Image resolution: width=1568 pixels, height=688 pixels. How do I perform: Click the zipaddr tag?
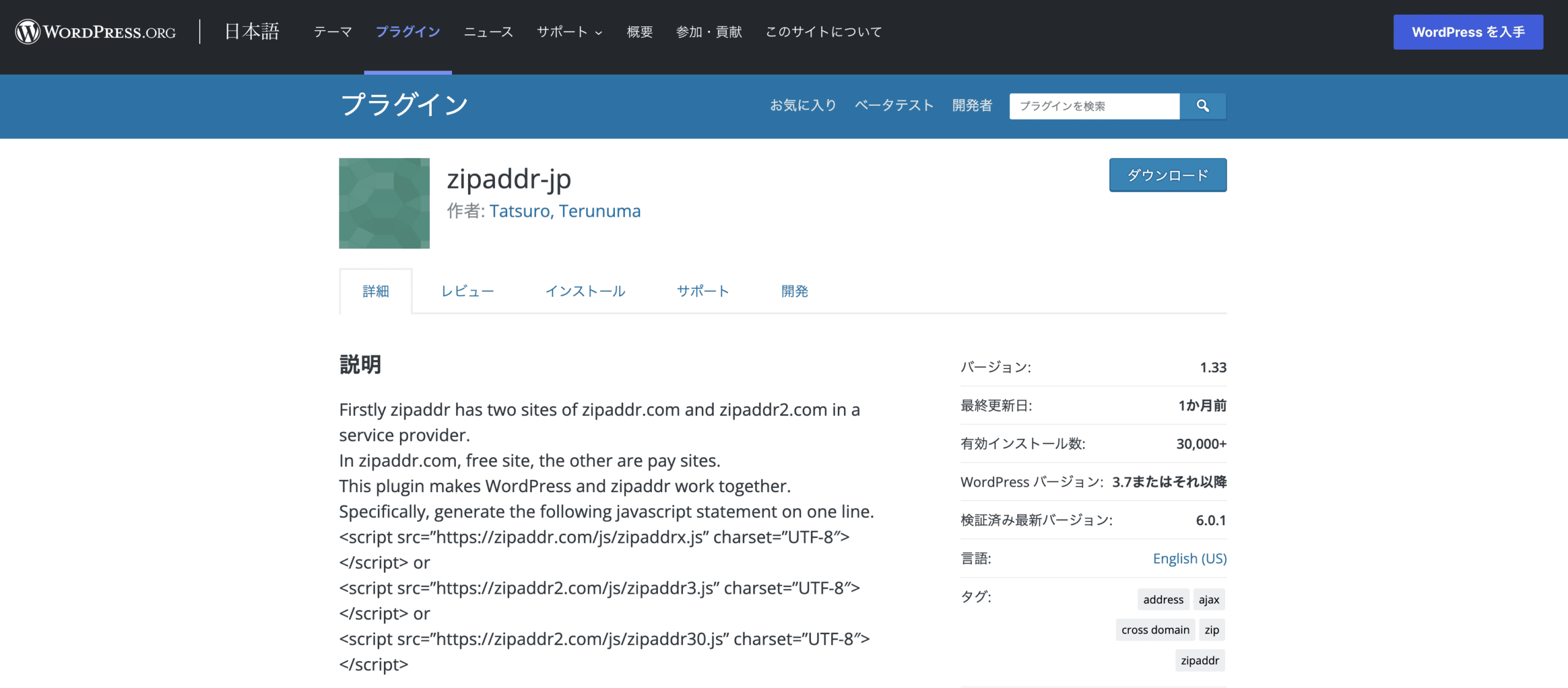pos(1200,660)
